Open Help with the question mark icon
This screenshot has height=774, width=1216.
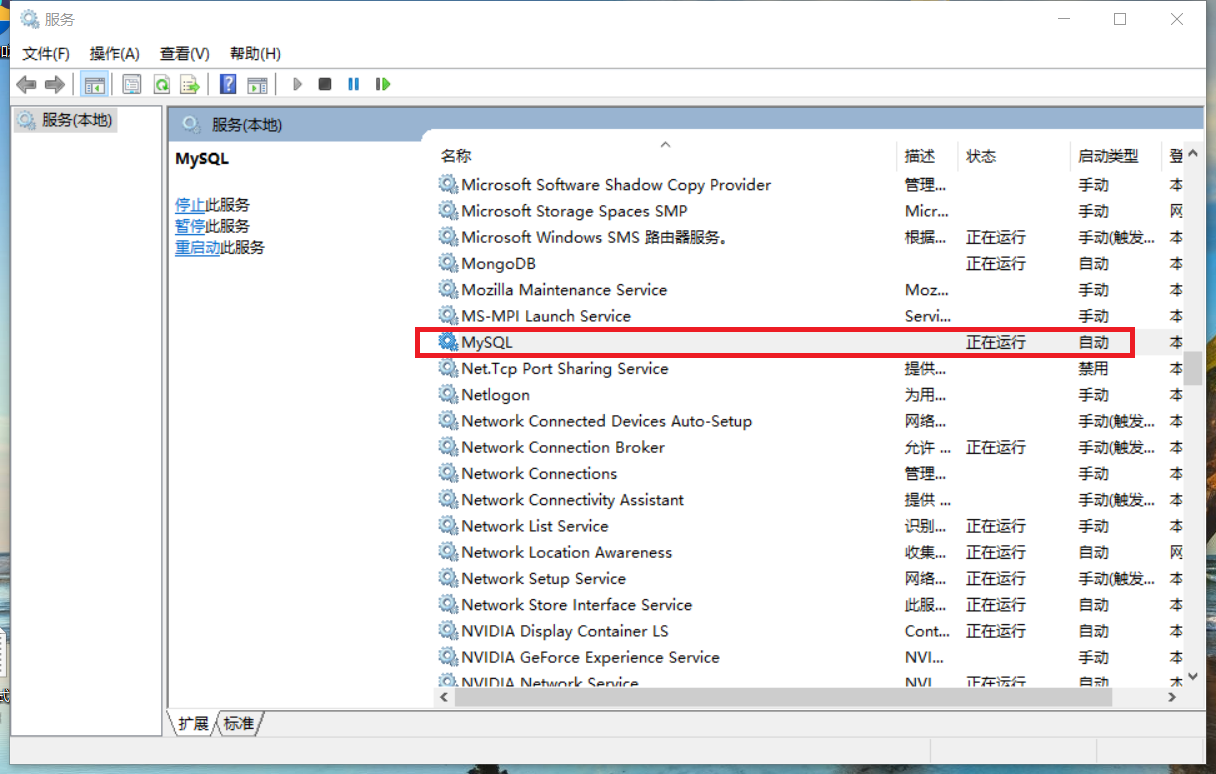228,84
